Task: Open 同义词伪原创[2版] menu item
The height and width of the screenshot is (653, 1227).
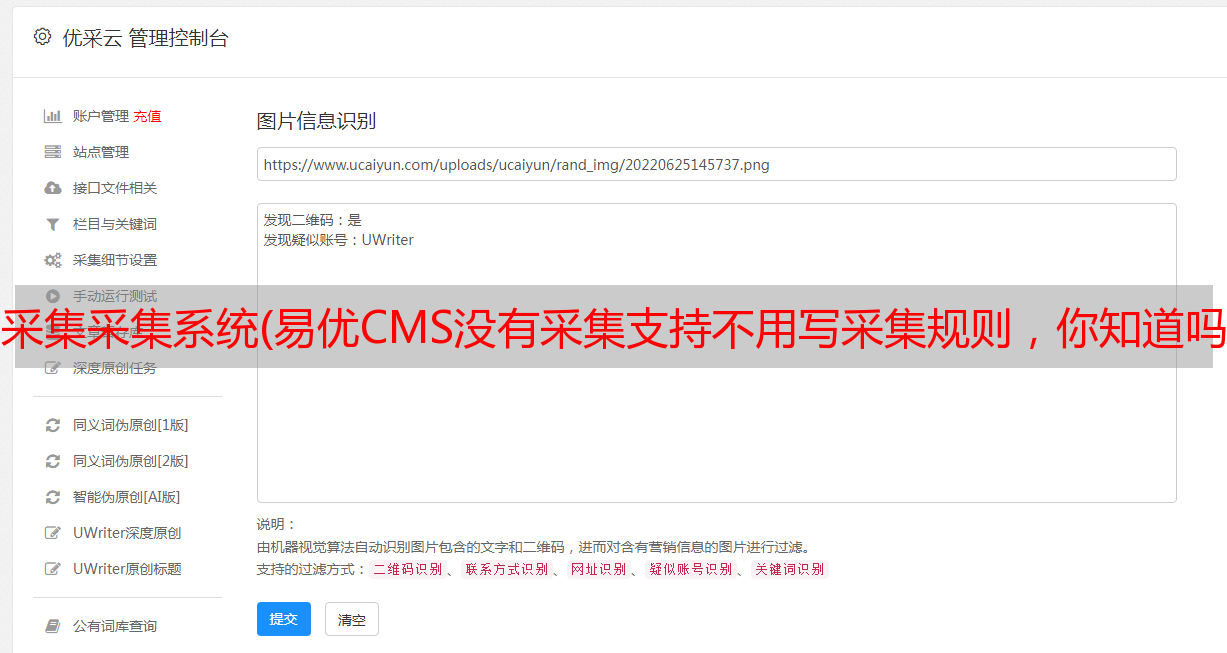Action: tap(130, 461)
